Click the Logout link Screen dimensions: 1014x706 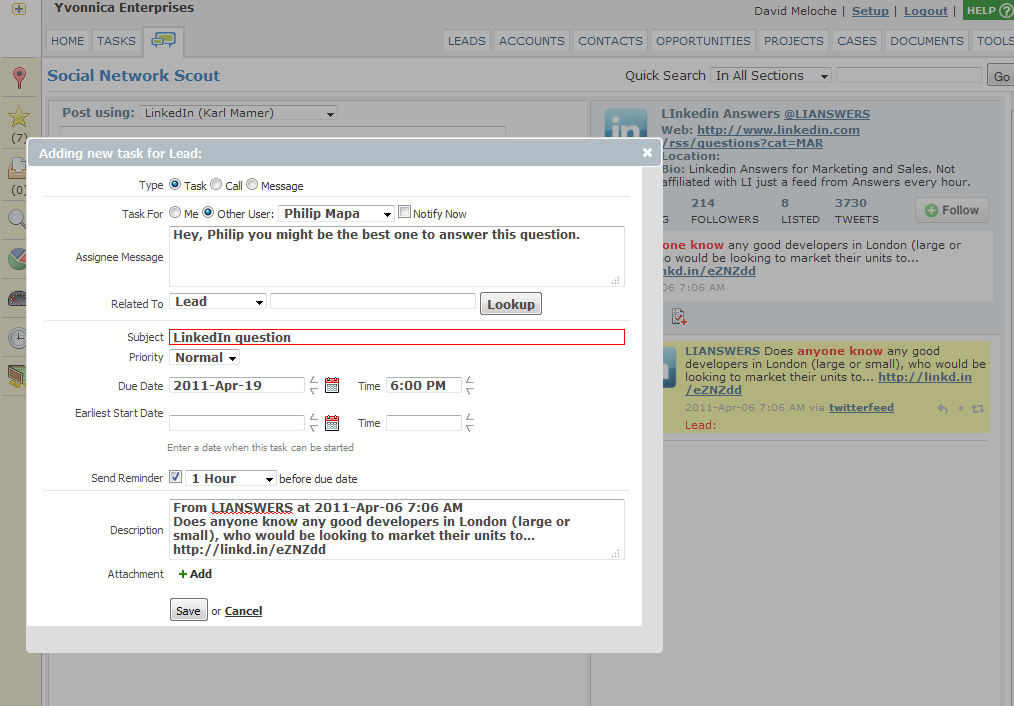point(925,11)
